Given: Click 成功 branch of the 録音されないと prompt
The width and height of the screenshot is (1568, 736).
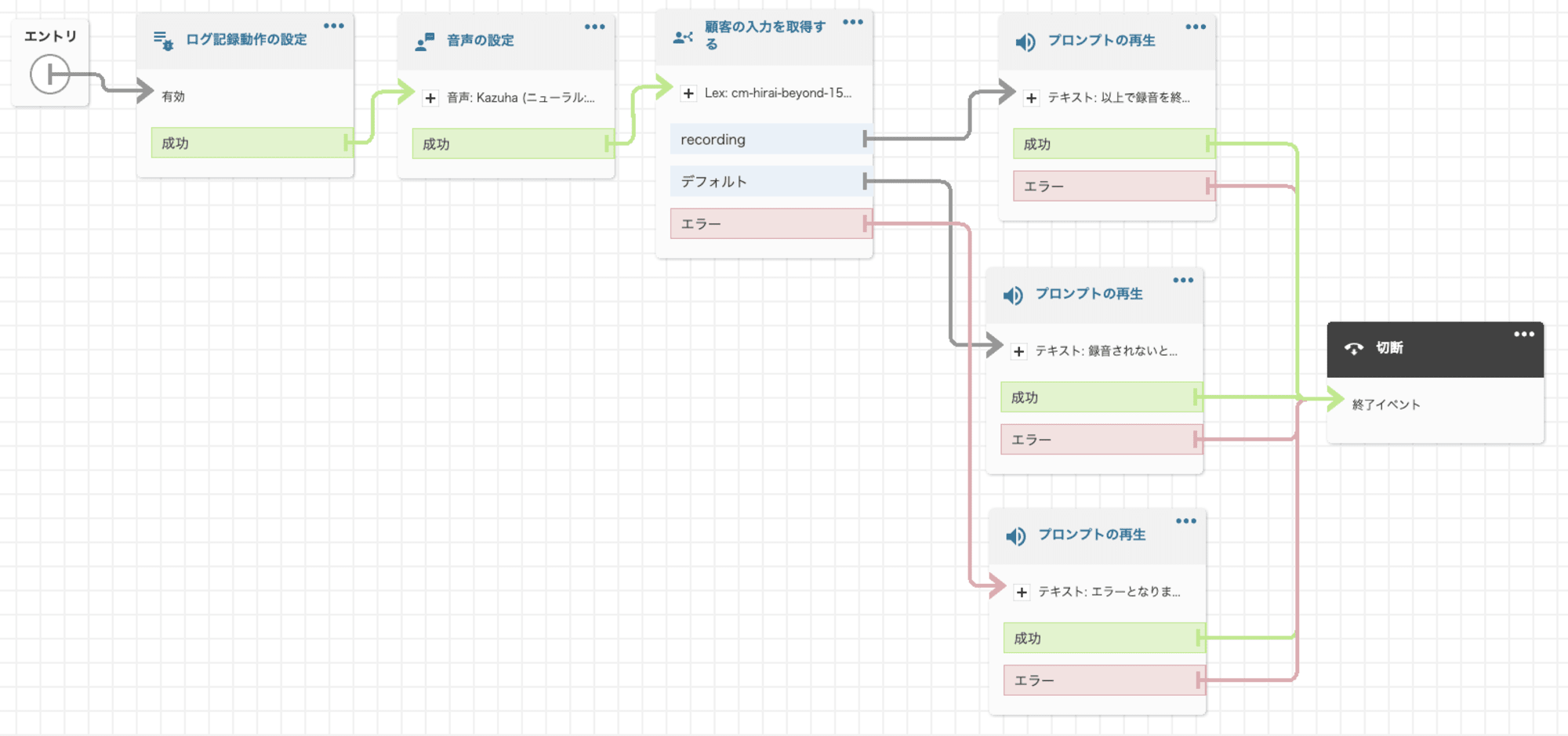Looking at the screenshot, I should click(1102, 397).
